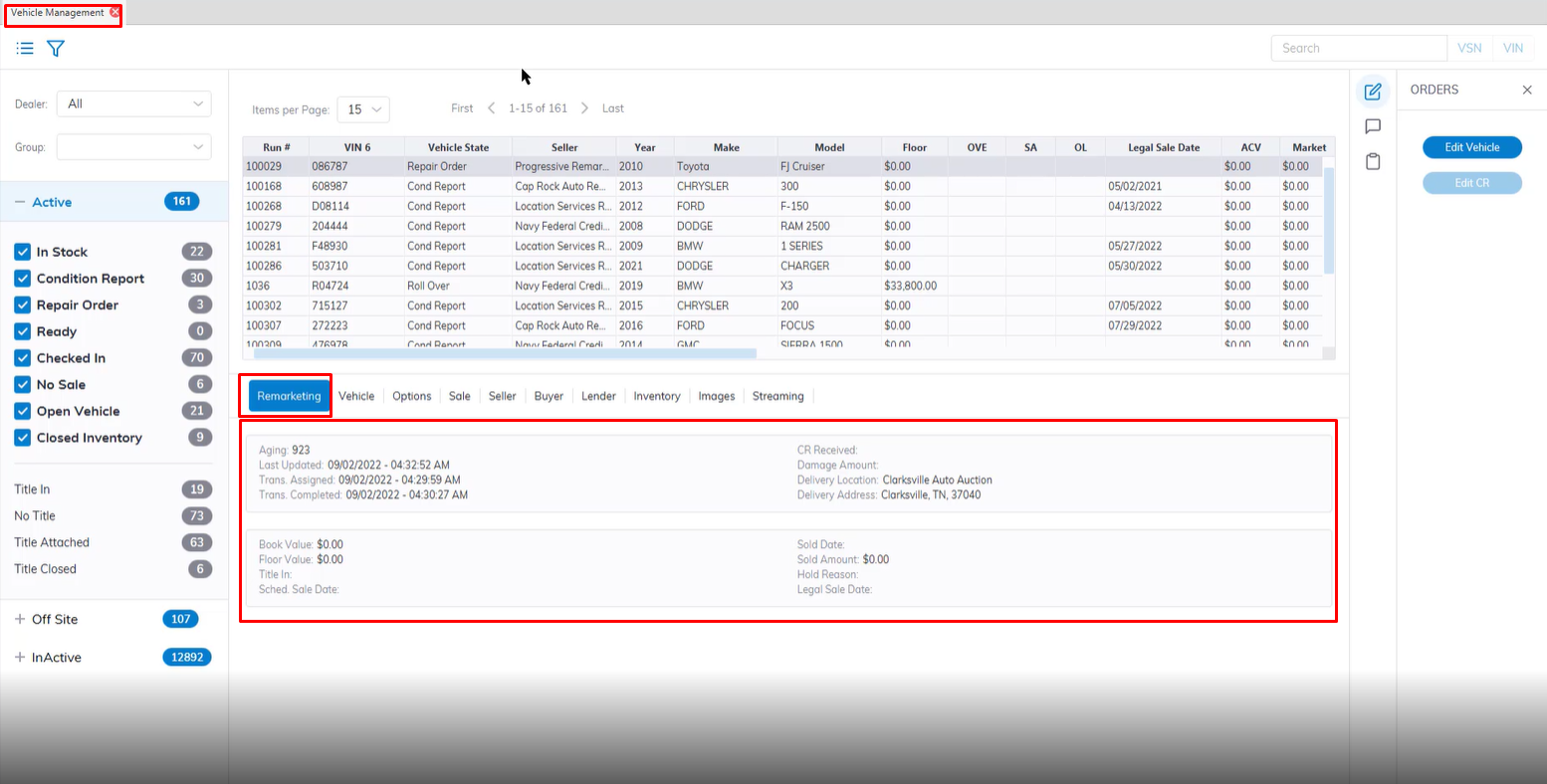
Task: Open the clipboard icon in right sidebar
Action: pos(1373,161)
